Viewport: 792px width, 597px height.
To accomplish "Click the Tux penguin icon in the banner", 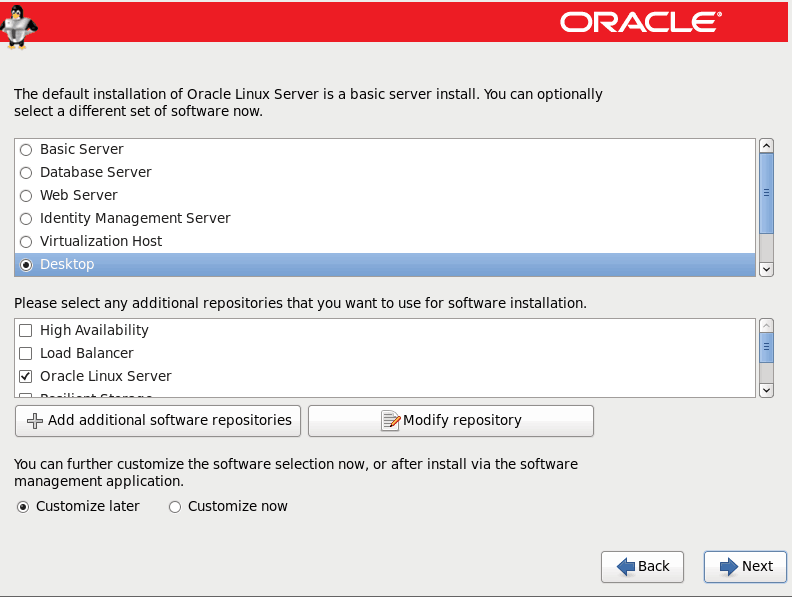I will click(19, 27).
